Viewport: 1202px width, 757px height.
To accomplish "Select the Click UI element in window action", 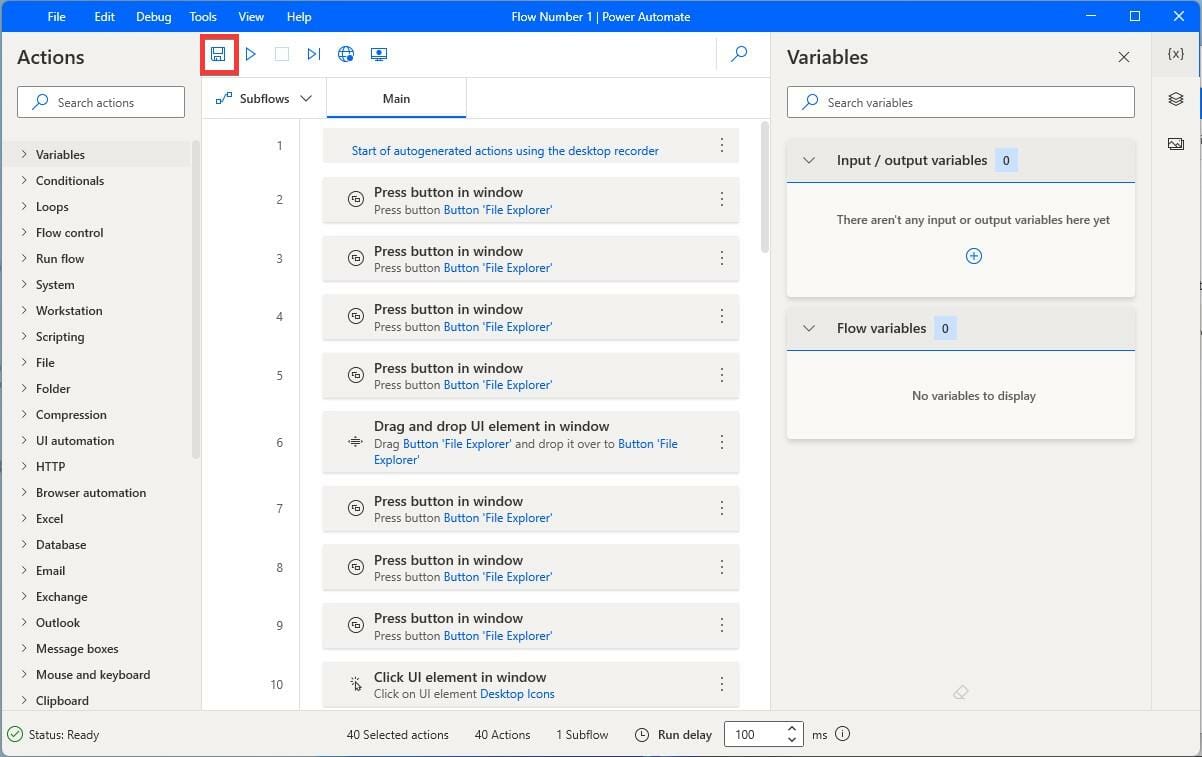I will pyautogui.click(x=531, y=685).
